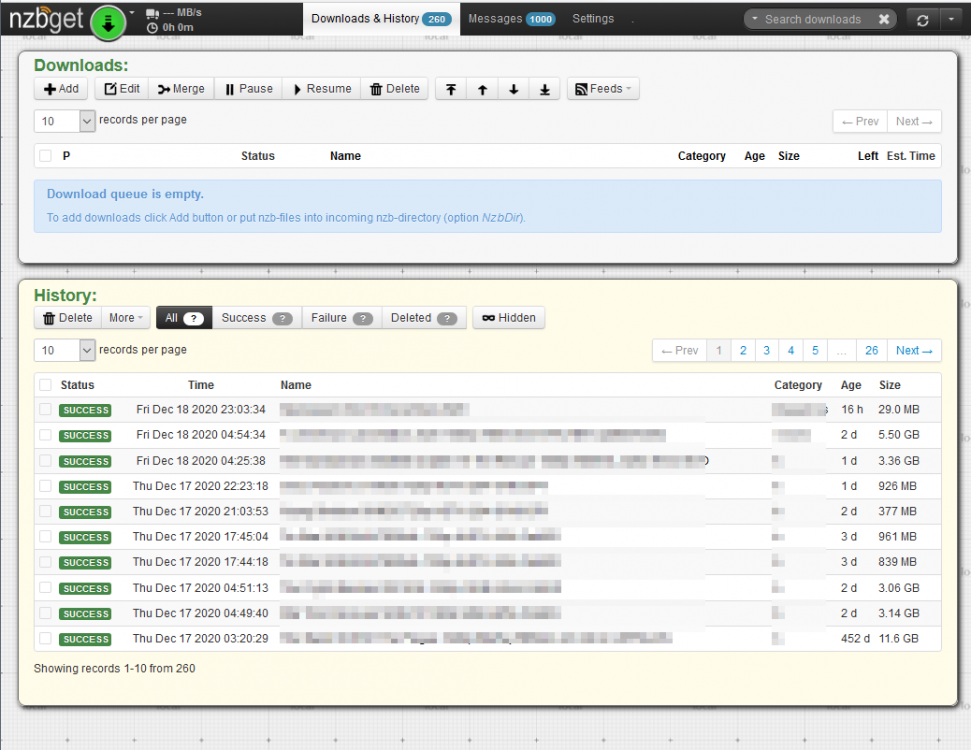Click Next in the Downloads pager
The height and width of the screenshot is (750, 971).
pos(914,121)
